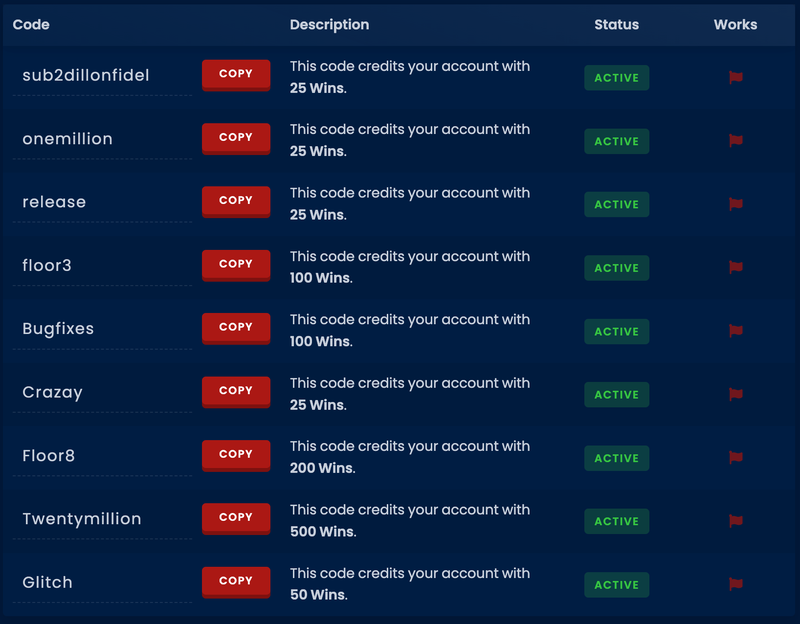Click the onemillion code text
800x624 pixels.
click(x=67, y=138)
